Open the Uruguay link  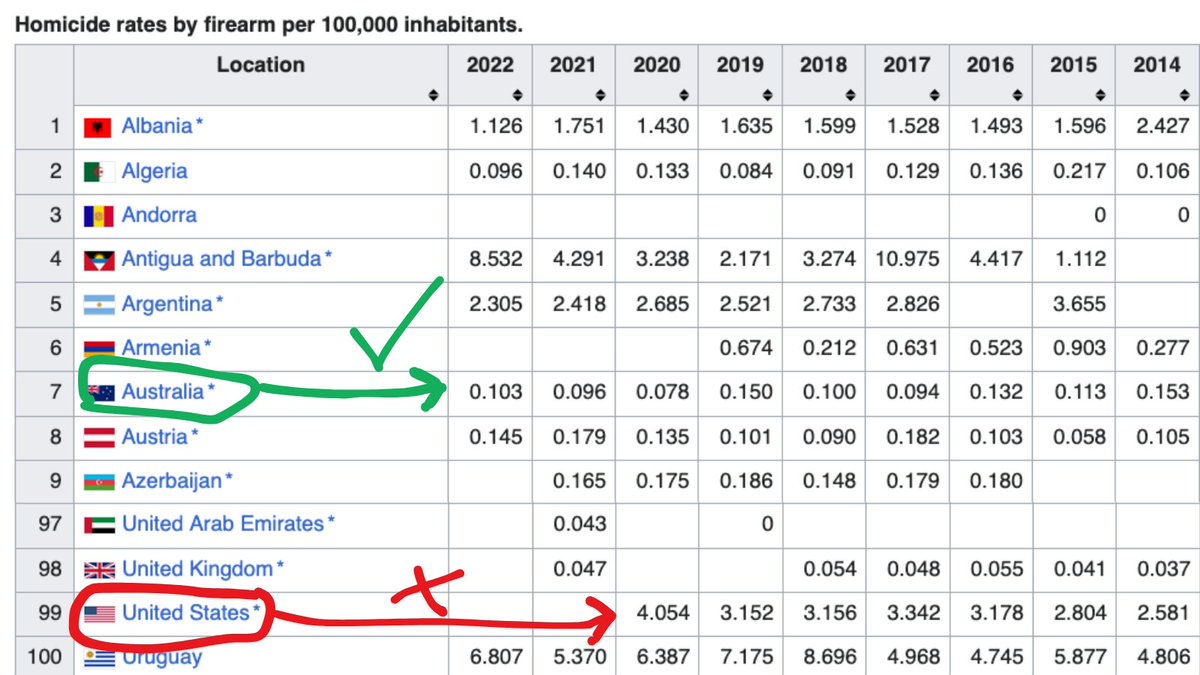point(162,657)
